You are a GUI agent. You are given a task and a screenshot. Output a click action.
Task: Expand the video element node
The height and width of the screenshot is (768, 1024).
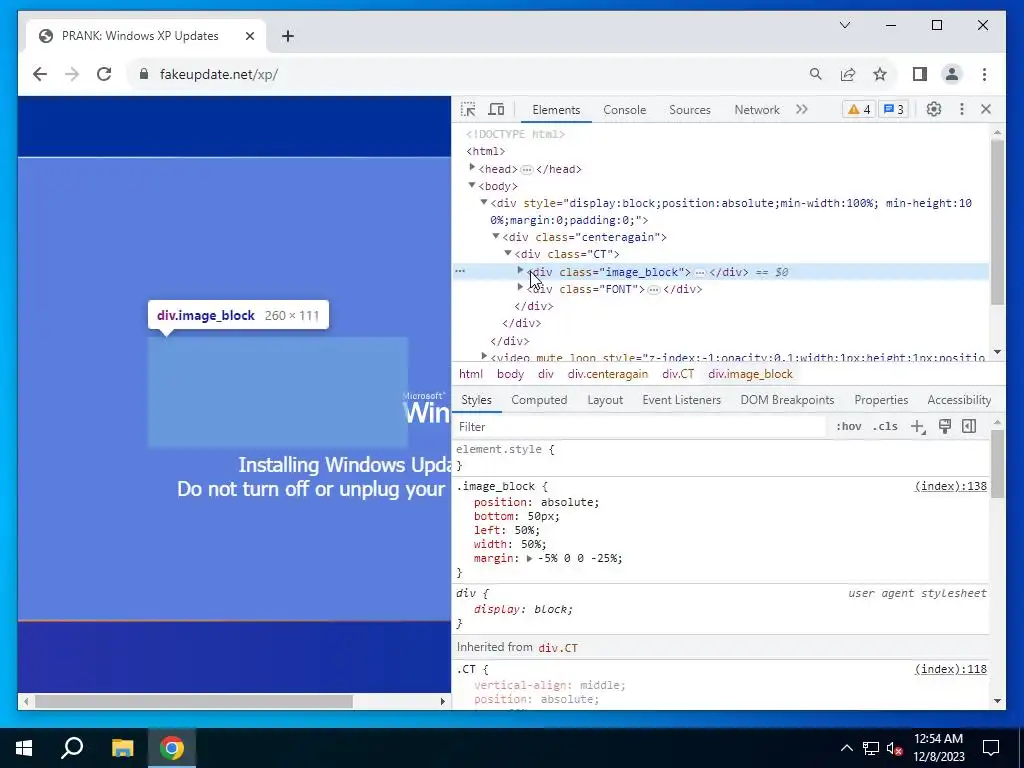484,356
